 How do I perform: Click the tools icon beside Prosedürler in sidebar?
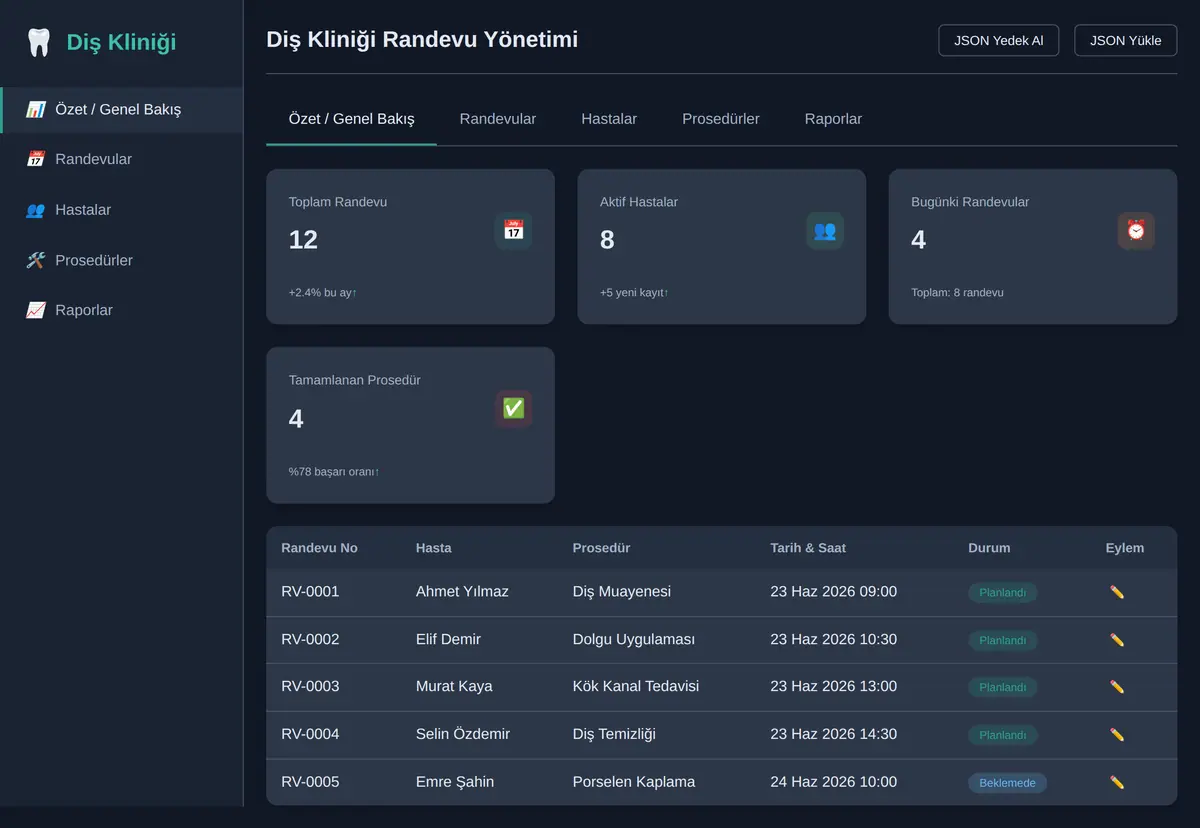[x=36, y=260]
